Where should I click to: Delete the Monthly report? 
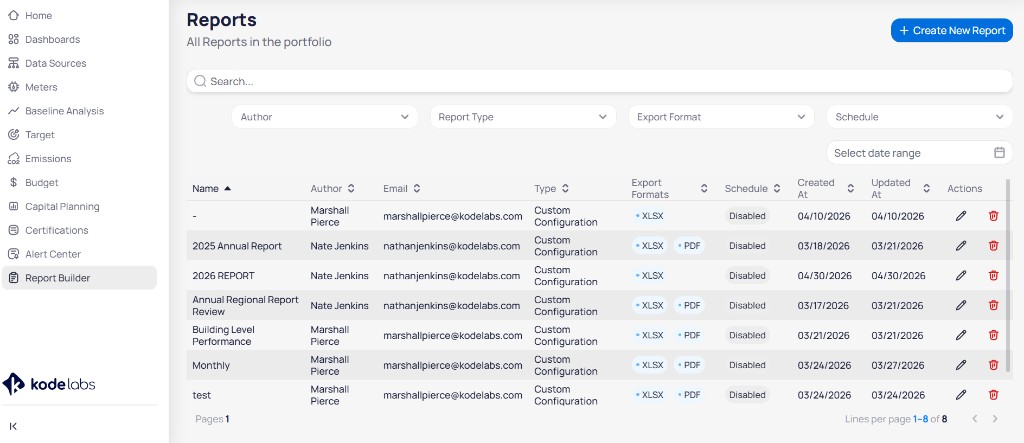[993, 365]
